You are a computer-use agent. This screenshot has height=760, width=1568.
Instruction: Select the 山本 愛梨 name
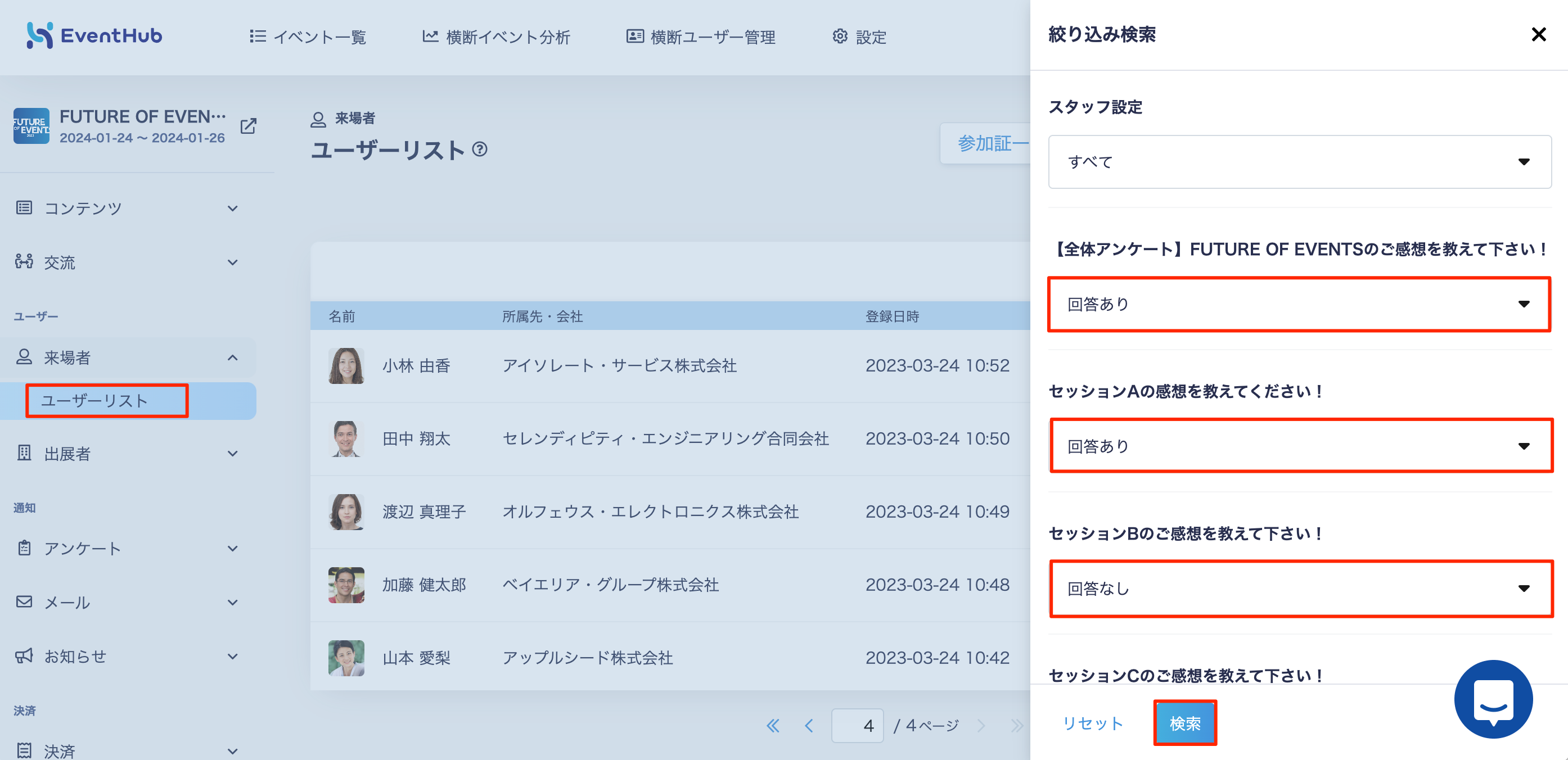pyautogui.click(x=416, y=658)
